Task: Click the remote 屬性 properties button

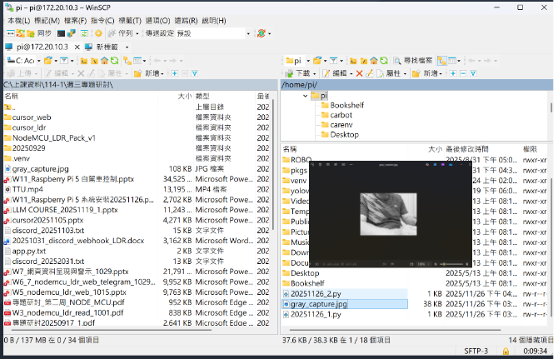Action: point(389,73)
